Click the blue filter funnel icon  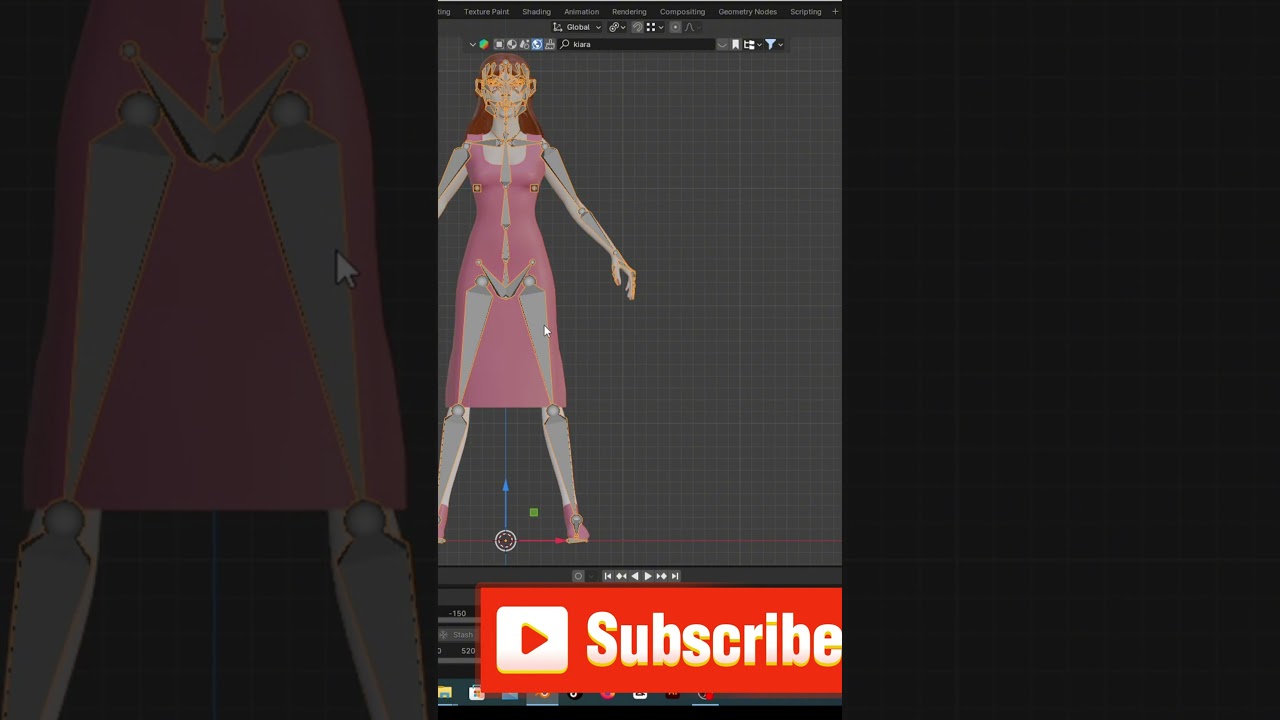[x=770, y=44]
